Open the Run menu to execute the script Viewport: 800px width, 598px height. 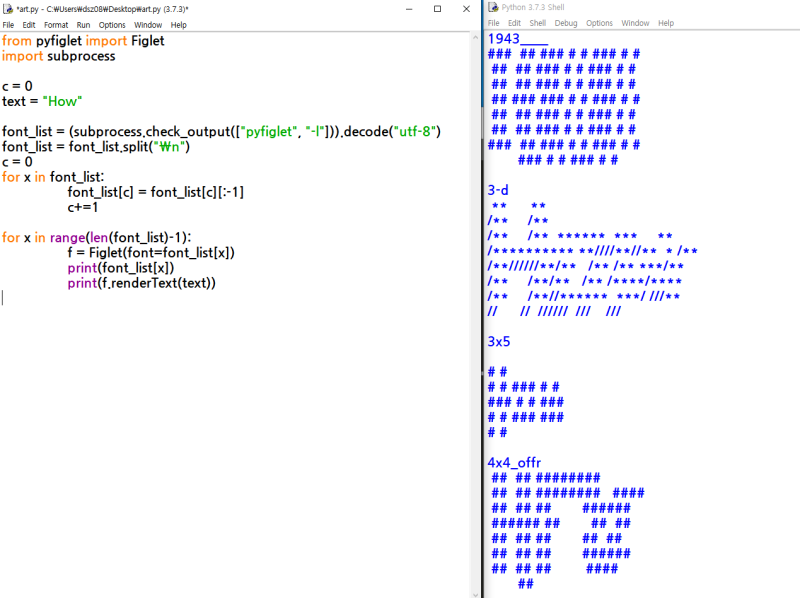click(84, 25)
